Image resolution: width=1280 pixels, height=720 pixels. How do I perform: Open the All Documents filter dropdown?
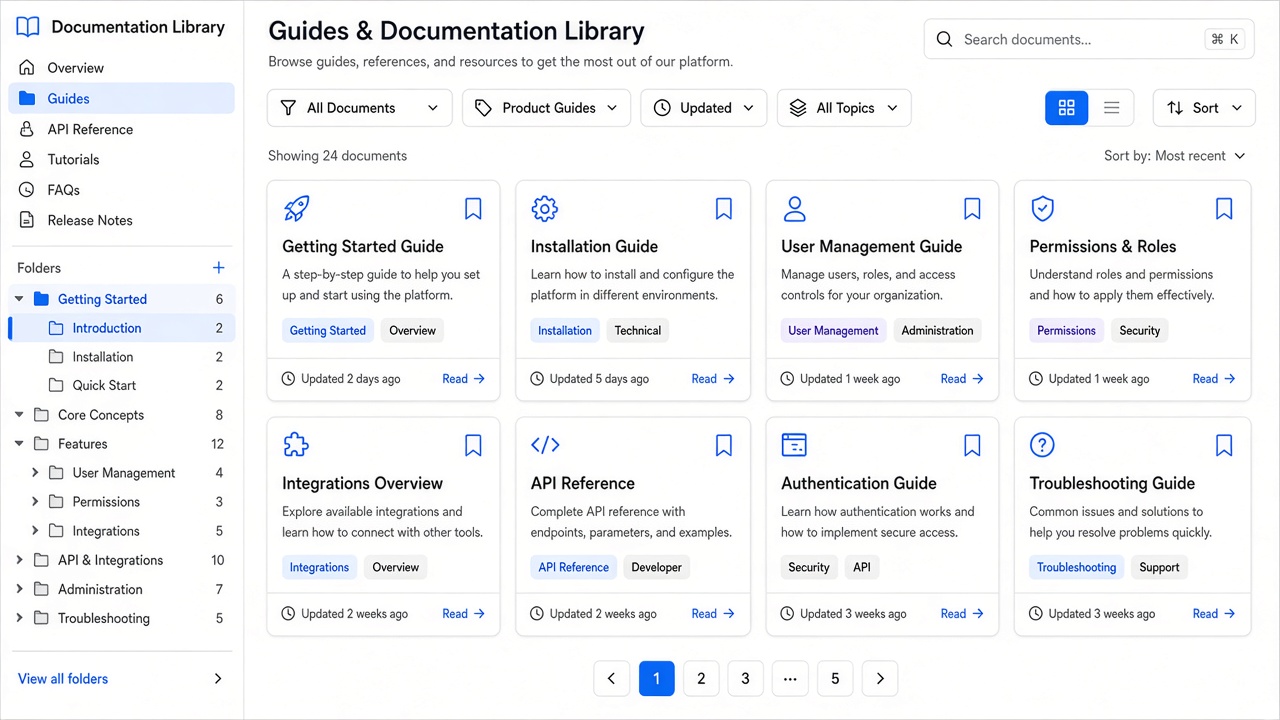coord(360,108)
